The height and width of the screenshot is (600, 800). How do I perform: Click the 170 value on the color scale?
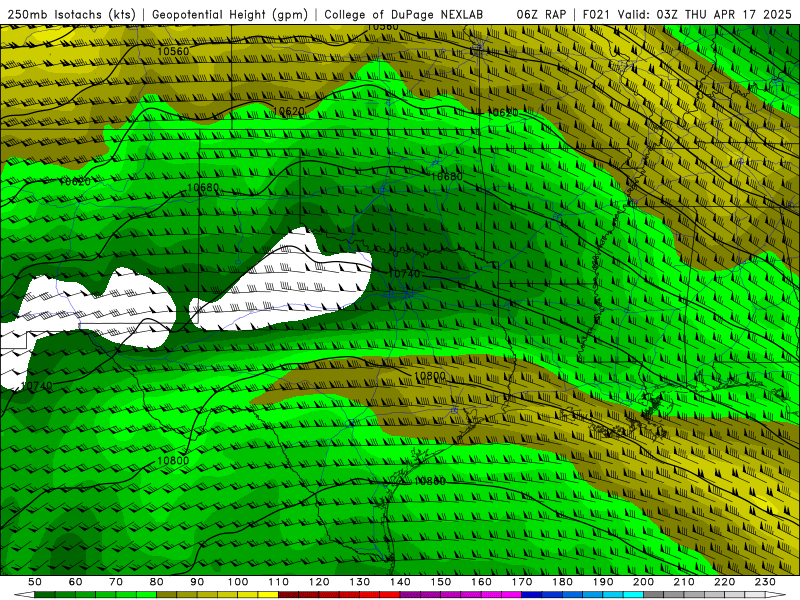click(x=522, y=582)
